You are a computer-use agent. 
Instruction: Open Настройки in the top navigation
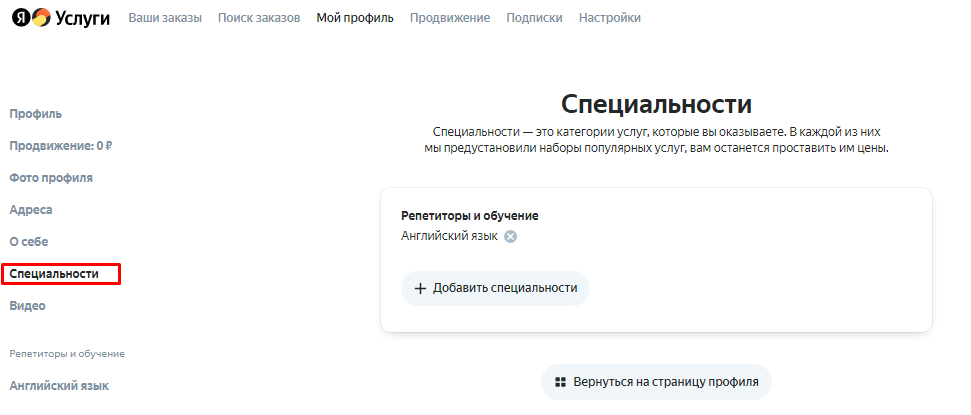click(x=610, y=18)
